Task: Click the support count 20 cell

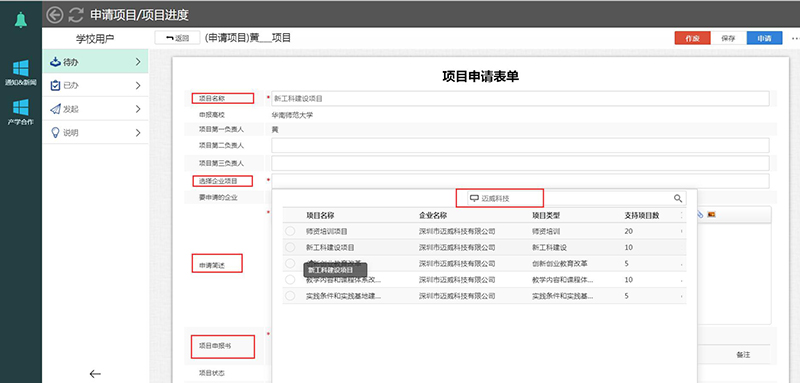Action: click(x=629, y=231)
